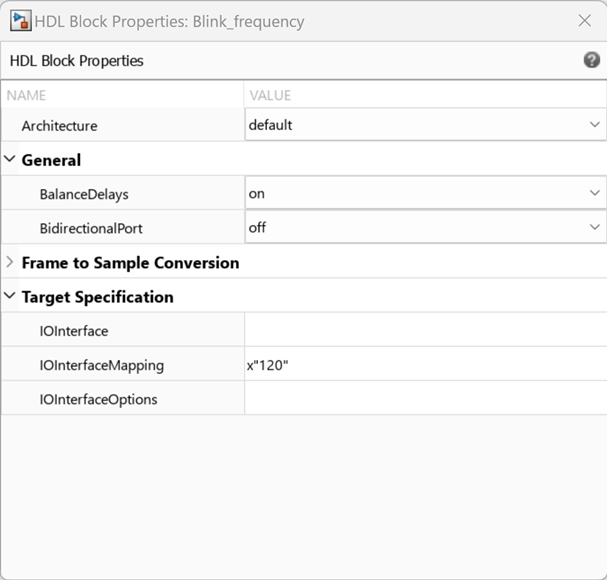The height and width of the screenshot is (580, 607).
Task: Select the IOInterfaceOptions property label
Action: click(x=98, y=399)
